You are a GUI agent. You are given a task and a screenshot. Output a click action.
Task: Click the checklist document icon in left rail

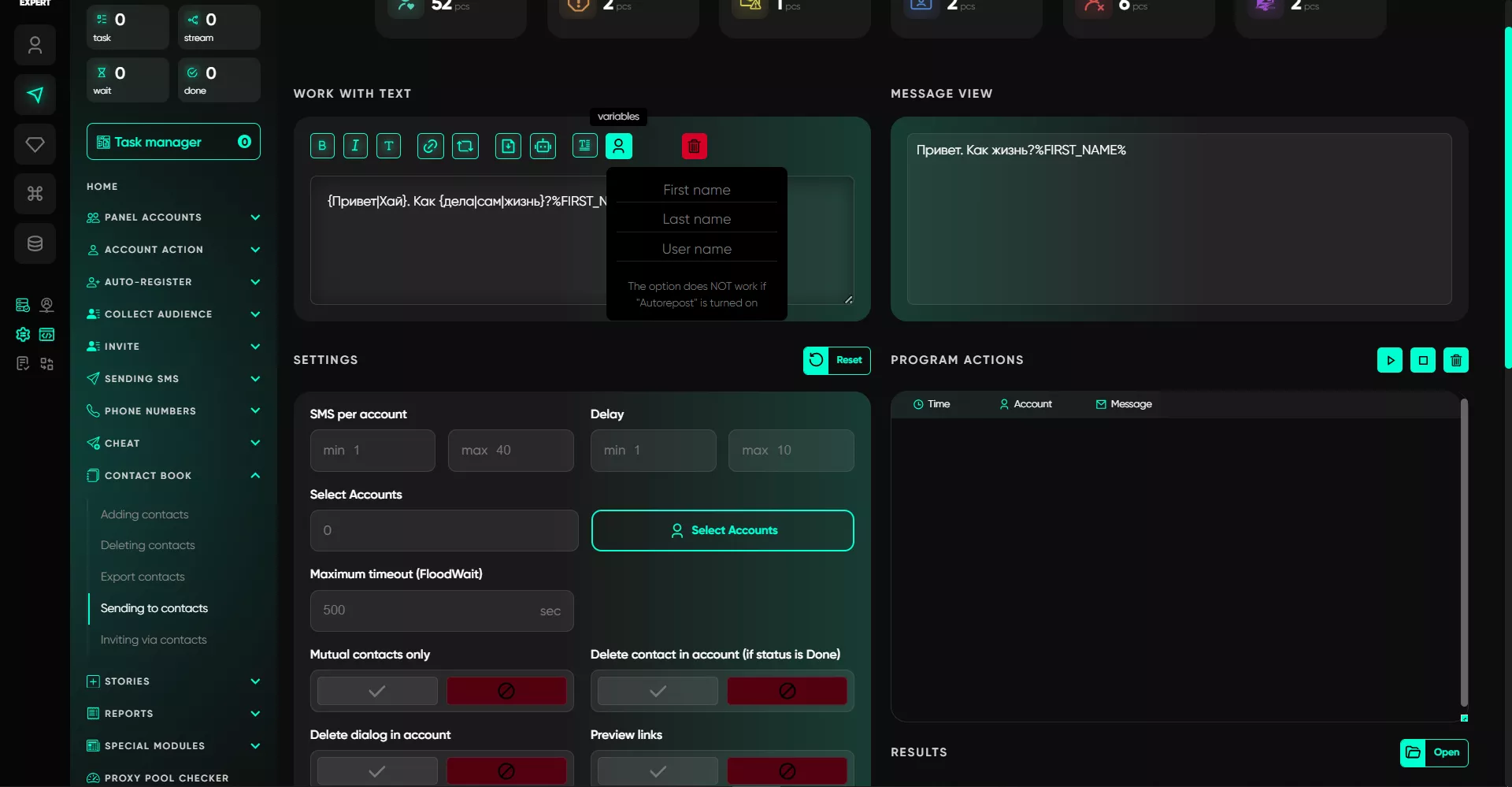coord(23,363)
